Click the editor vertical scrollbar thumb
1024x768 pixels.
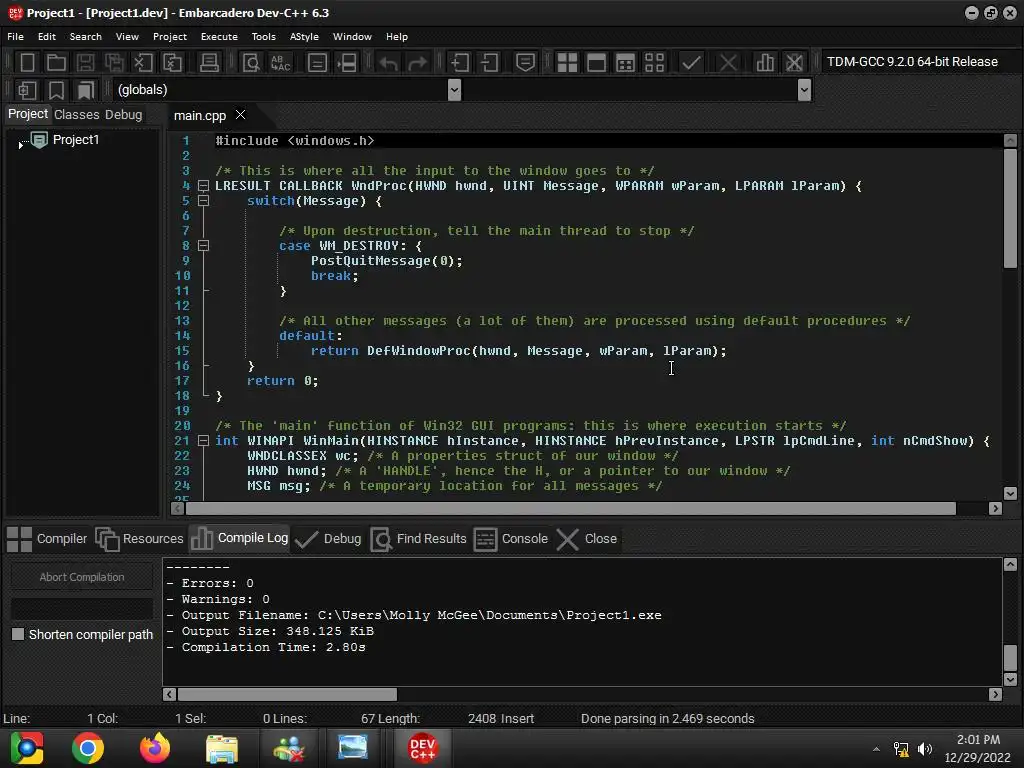click(x=1010, y=208)
